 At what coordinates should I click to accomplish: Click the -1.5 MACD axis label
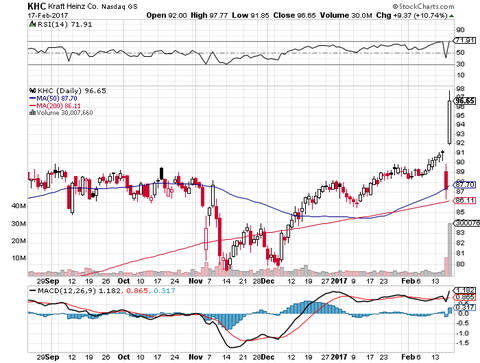[x=462, y=343]
